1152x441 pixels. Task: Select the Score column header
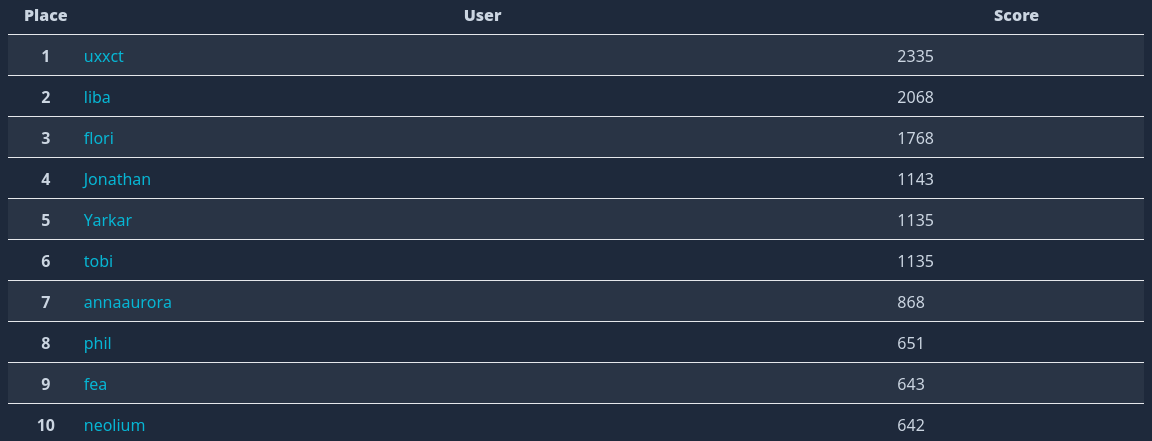coord(1016,15)
